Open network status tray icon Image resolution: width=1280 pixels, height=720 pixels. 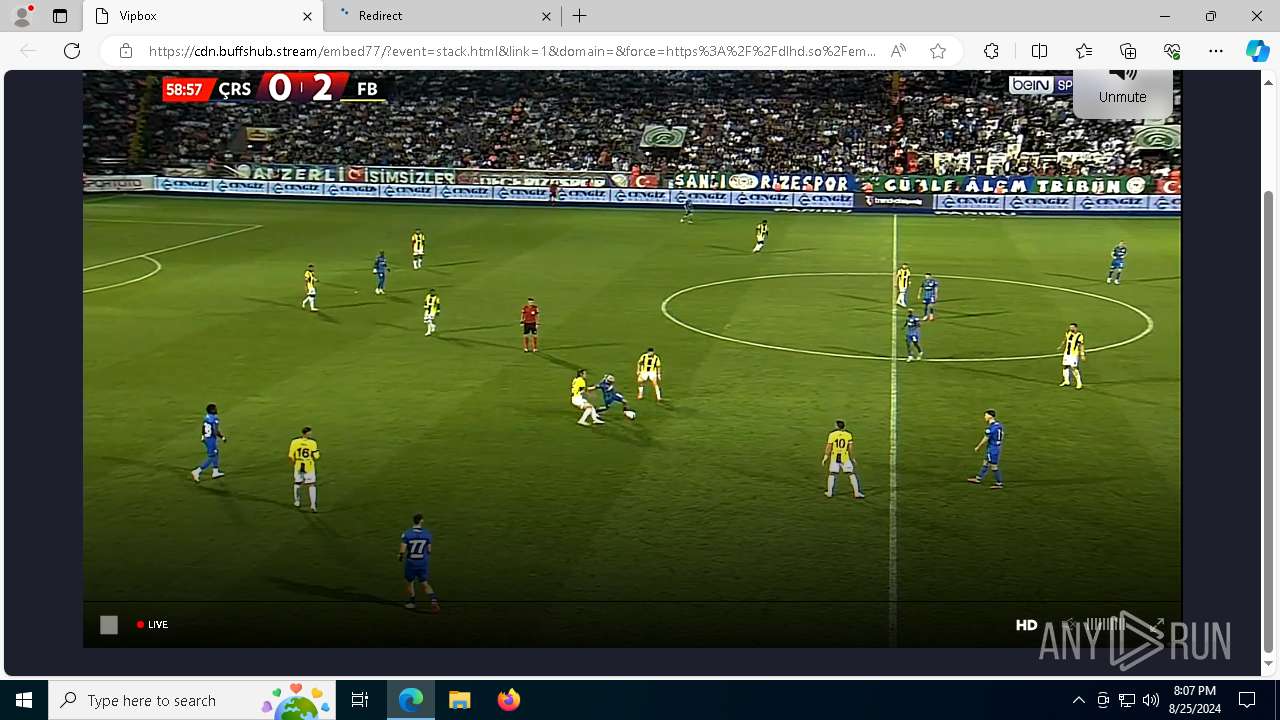point(1127,700)
